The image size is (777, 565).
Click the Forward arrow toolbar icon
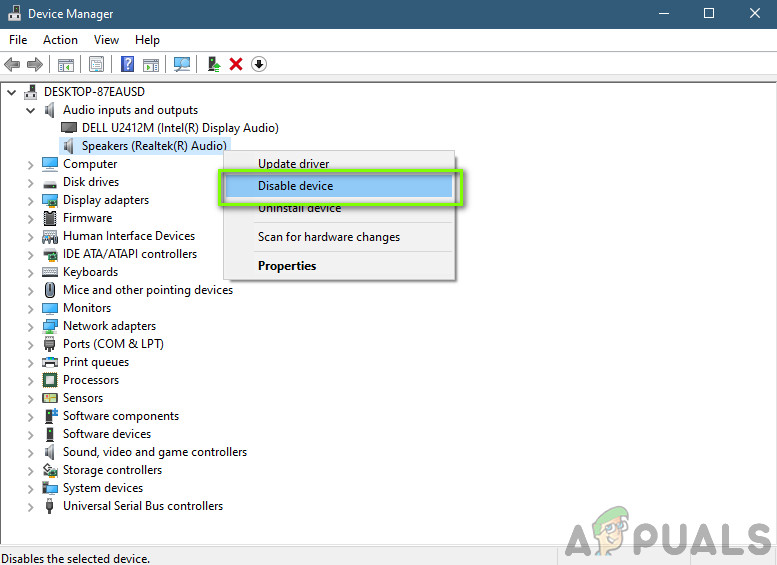click(x=35, y=64)
